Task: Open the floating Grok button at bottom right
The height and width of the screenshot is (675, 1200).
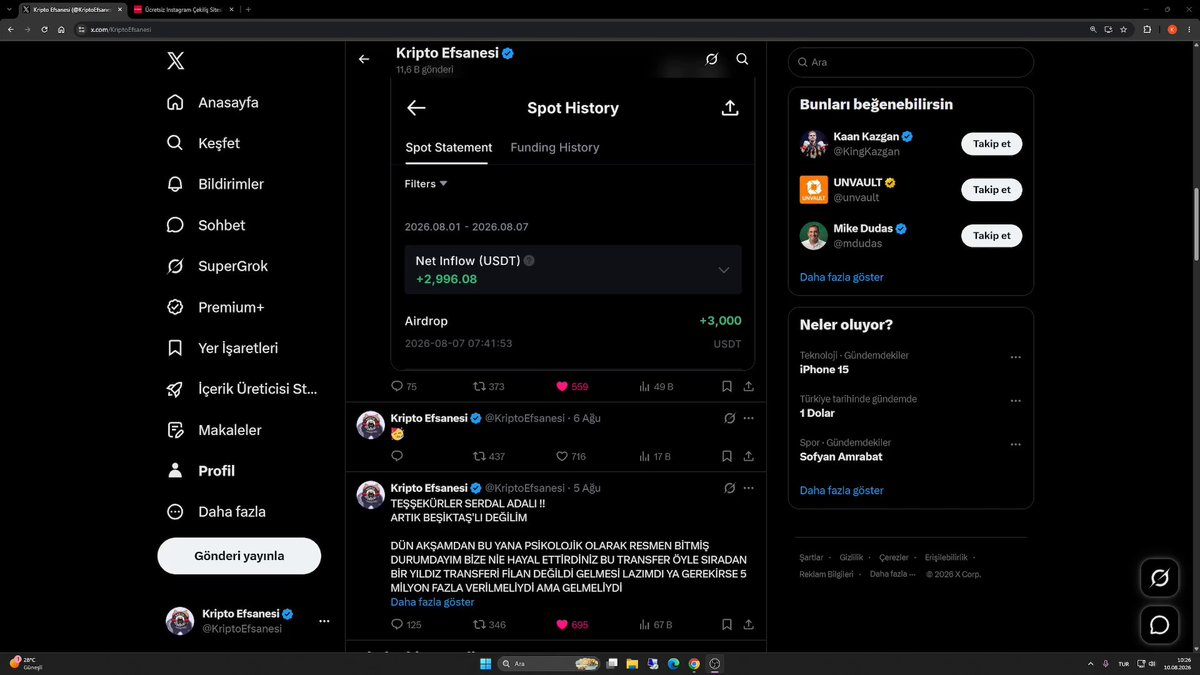Action: point(1160,577)
